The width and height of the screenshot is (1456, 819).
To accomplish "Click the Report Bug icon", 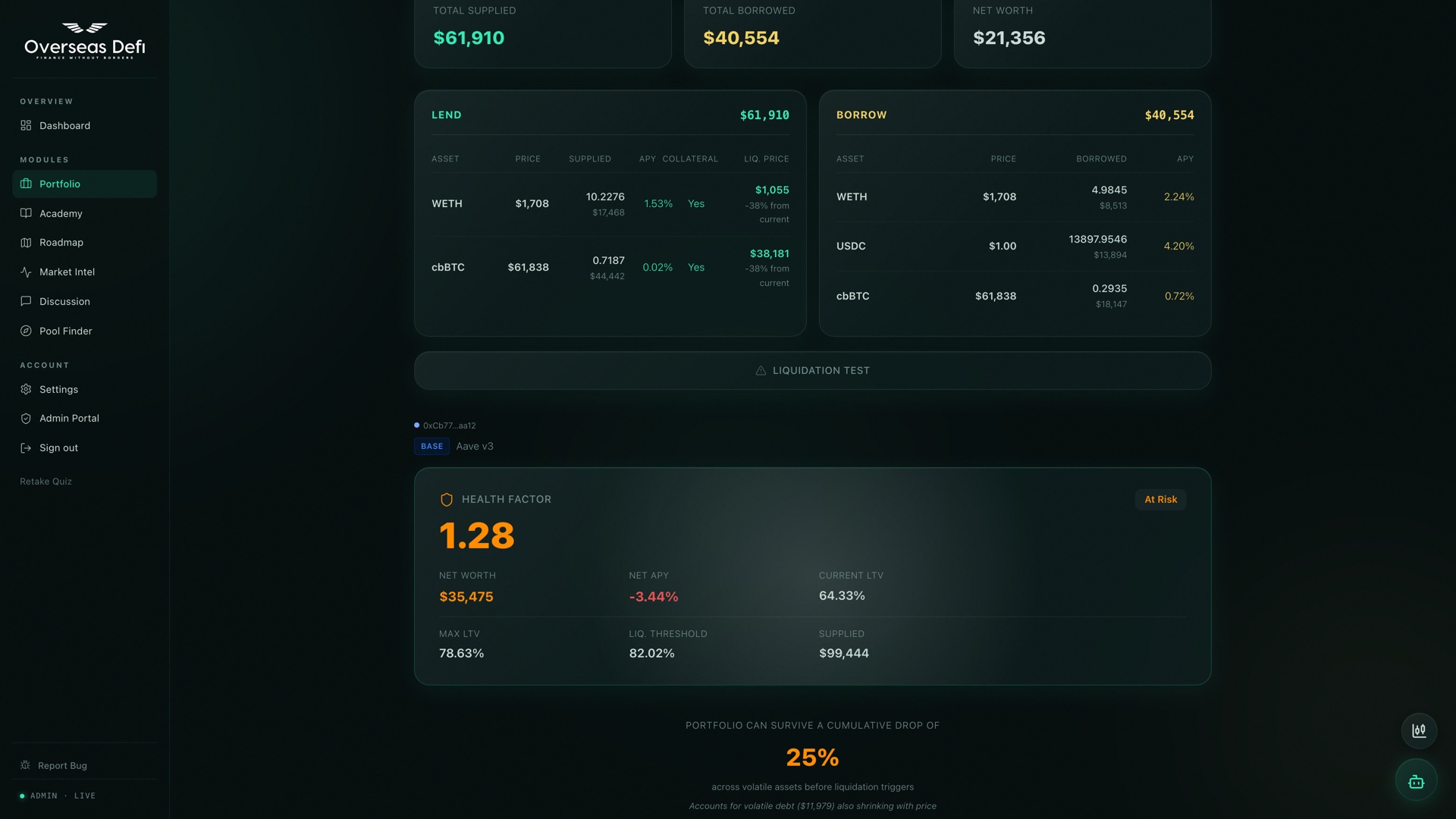I will [x=25, y=766].
